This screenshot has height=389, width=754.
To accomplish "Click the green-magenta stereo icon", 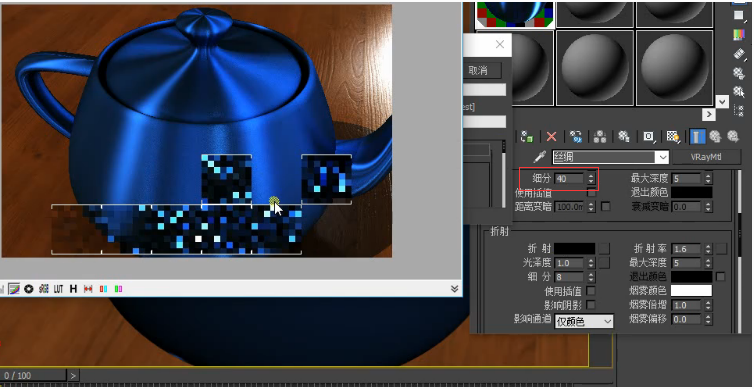I will point(118,289).
